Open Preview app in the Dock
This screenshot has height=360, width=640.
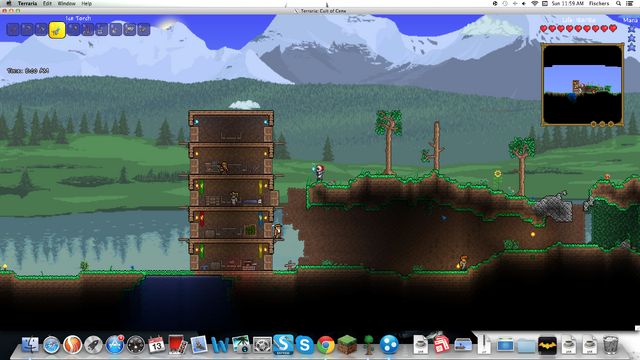point(199,345)
